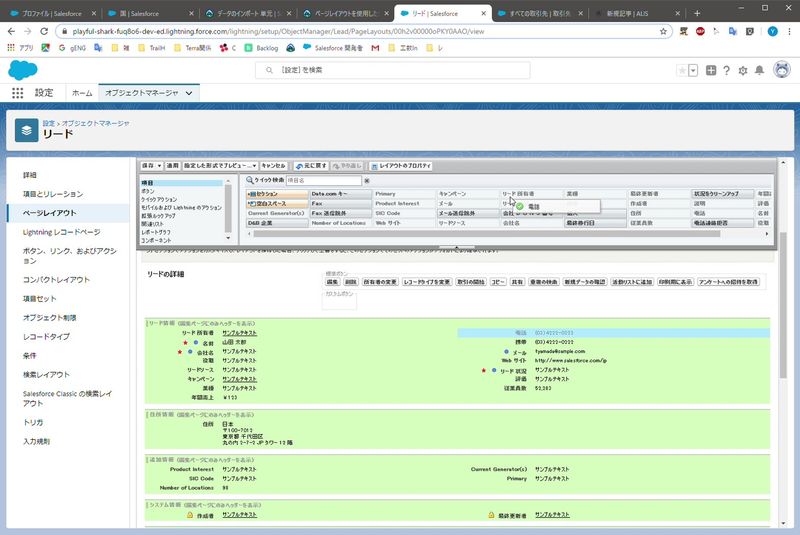Click the Salesforce cloud logo

pyautogui.click(x=22, y=70)
